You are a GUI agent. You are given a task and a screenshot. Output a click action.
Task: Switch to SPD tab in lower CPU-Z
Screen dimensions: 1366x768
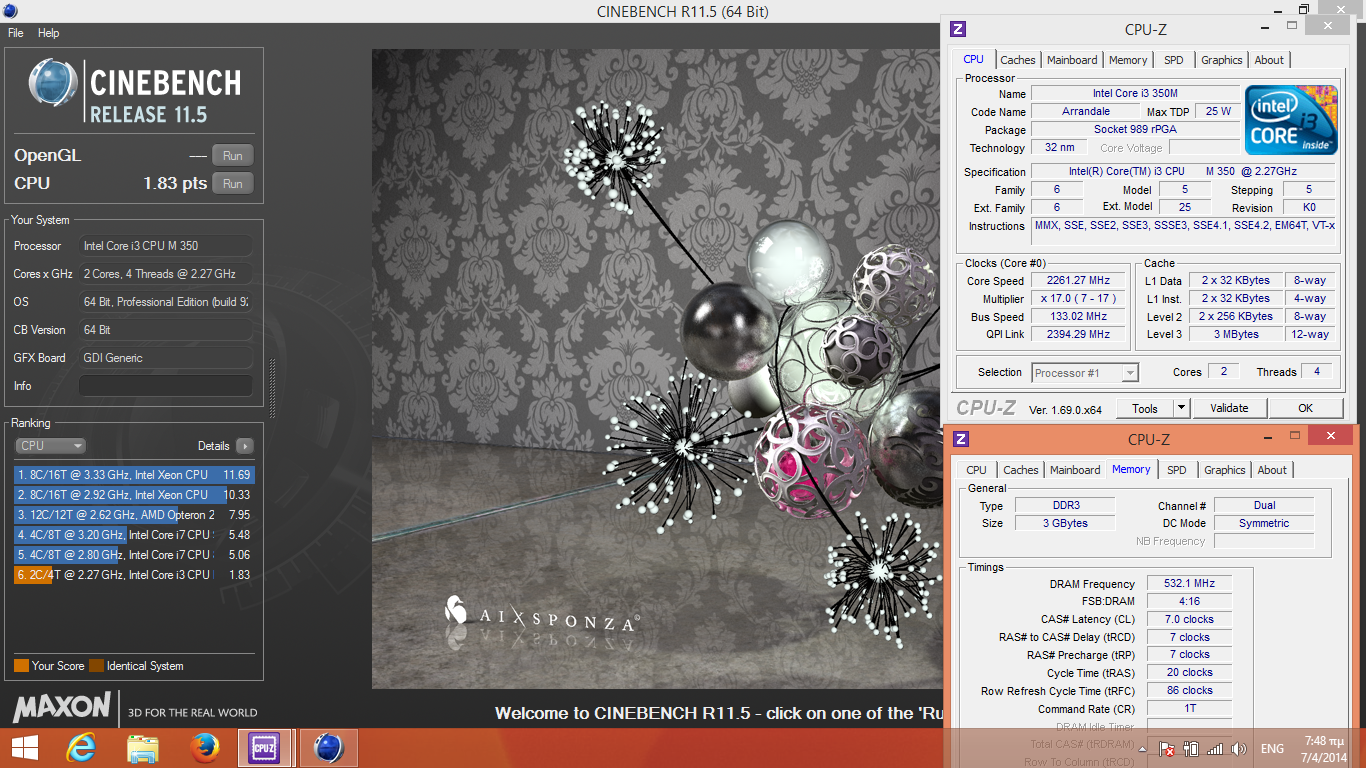tap(1177, 470)
